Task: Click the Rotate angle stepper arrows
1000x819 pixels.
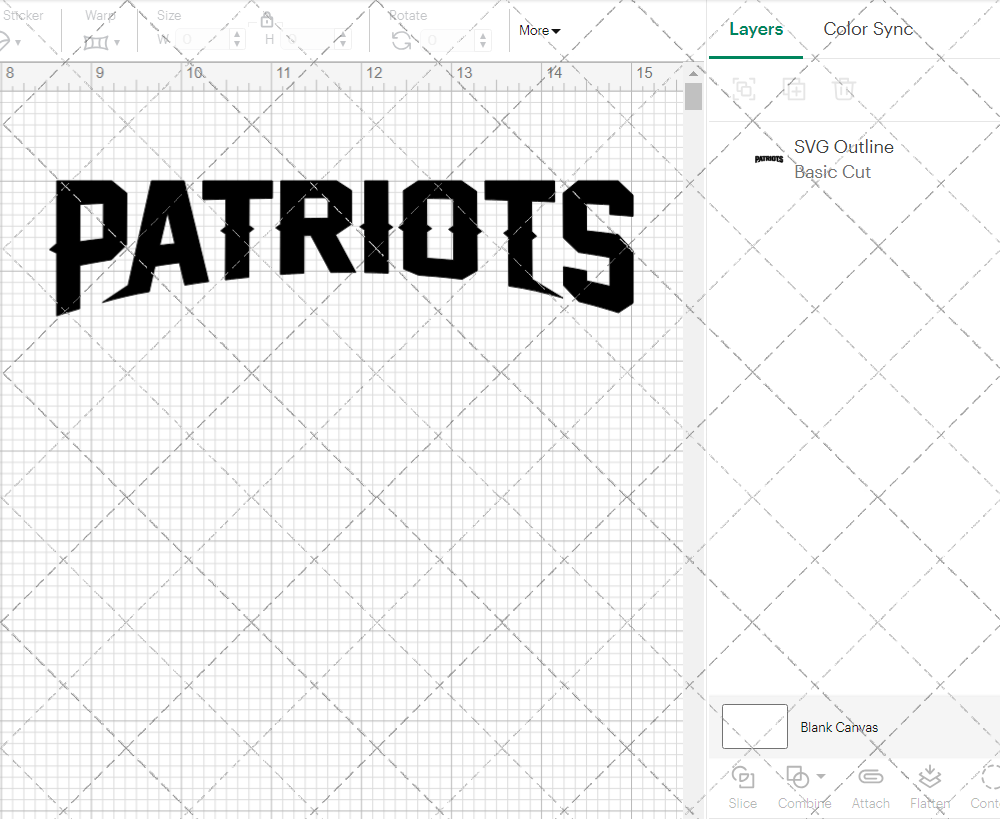Action: point(484,40)
